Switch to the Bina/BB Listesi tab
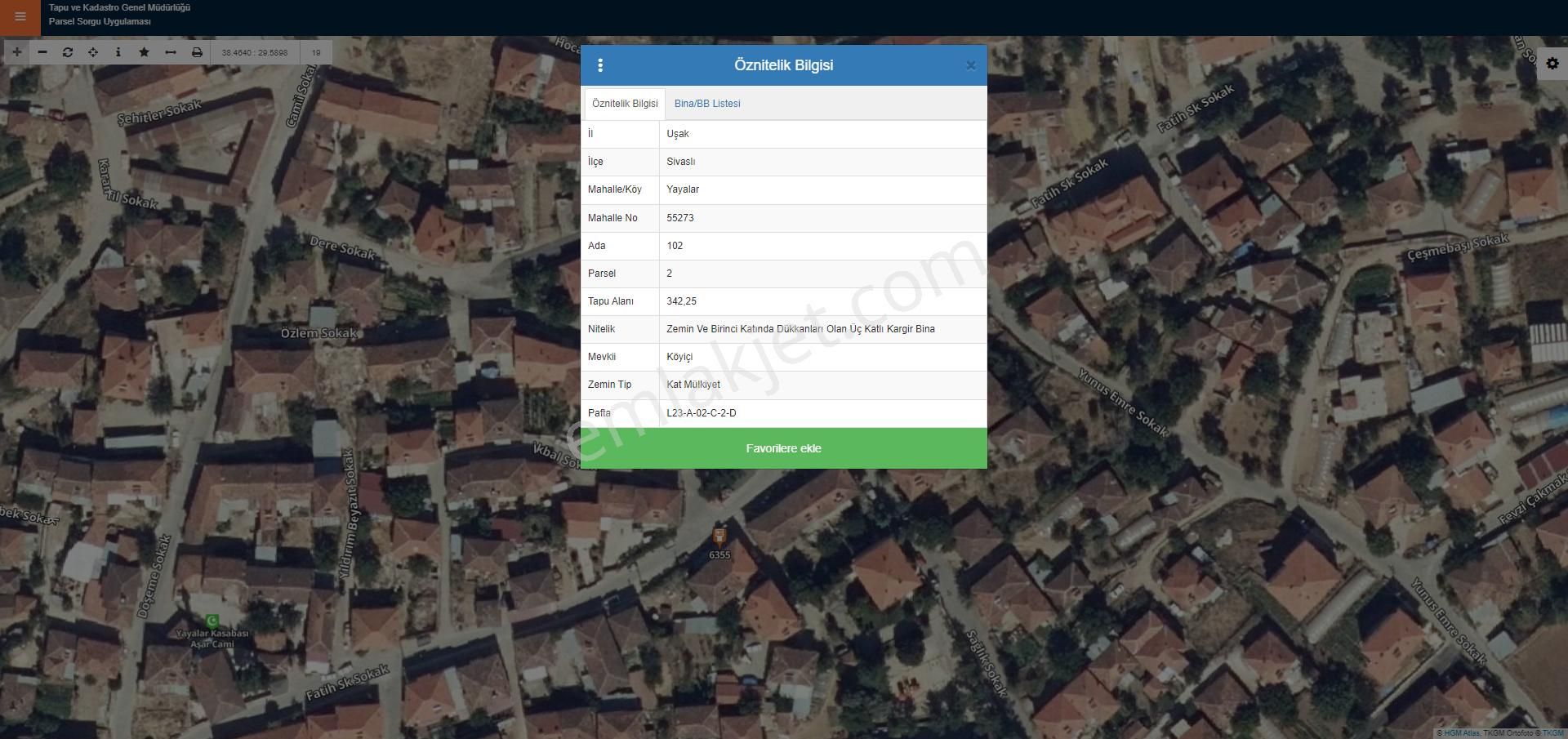This screenshot has height=739, width=1568. (x=707, y=104)
